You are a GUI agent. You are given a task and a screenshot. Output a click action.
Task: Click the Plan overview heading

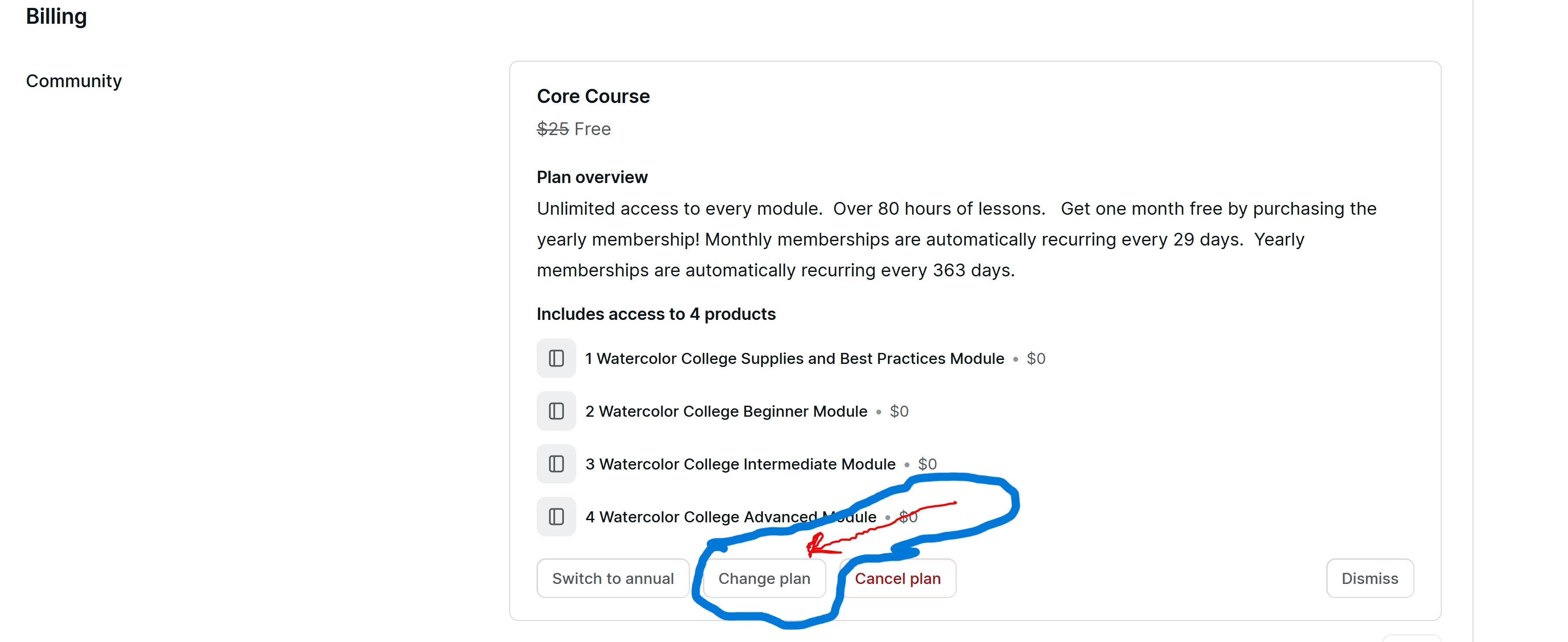[x=592, y=176]
